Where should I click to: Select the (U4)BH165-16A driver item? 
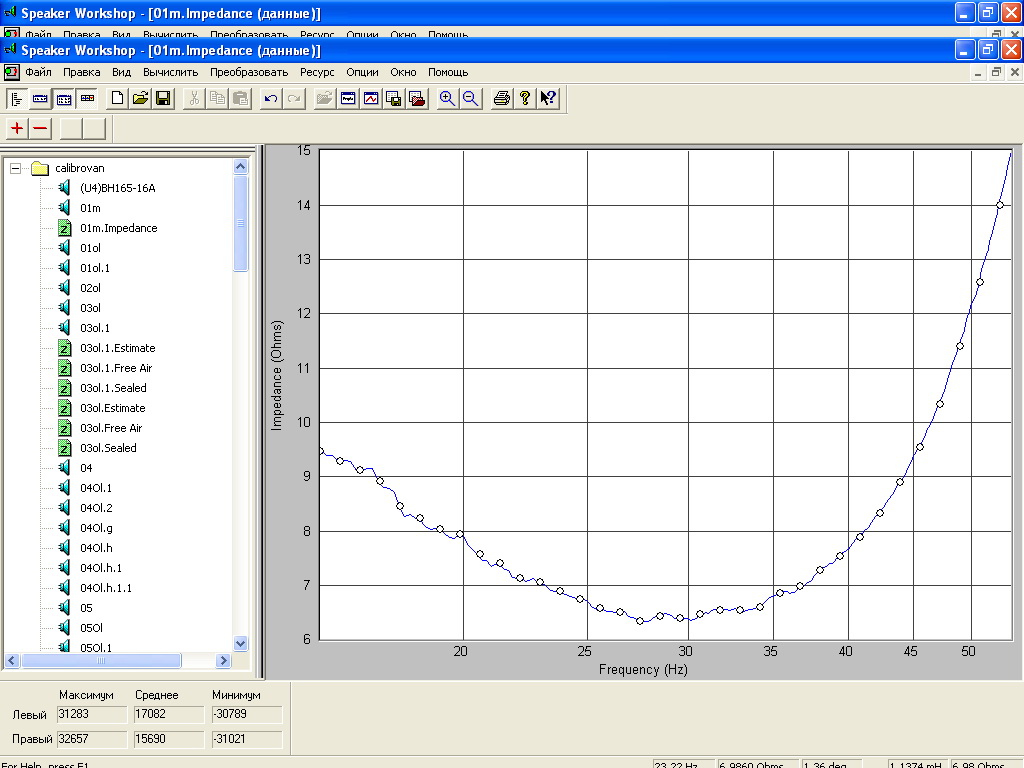pos(117,188)
